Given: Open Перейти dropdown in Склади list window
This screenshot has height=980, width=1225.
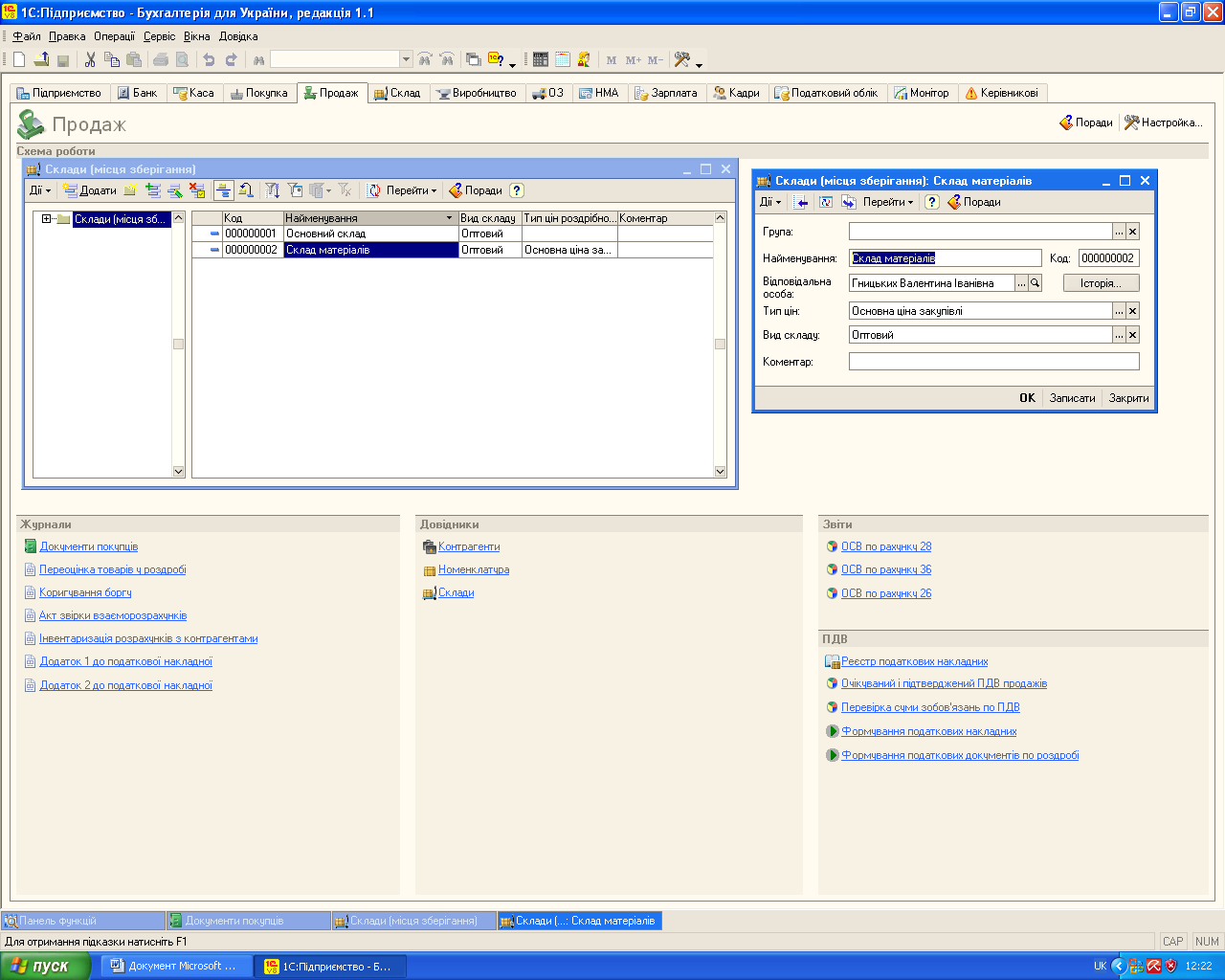Looking at the screenshot, I should (x=412, y=190).
